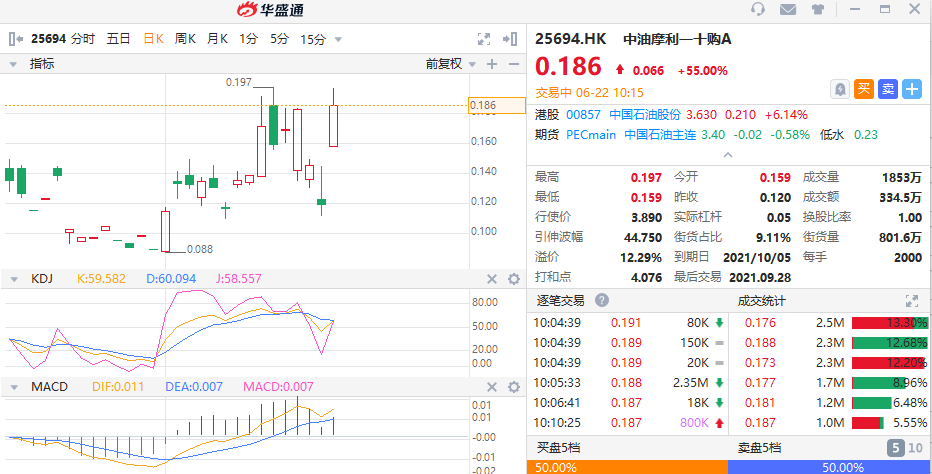
Task: Toggle fullscreen chart expand icon
Action: [484, 39]
